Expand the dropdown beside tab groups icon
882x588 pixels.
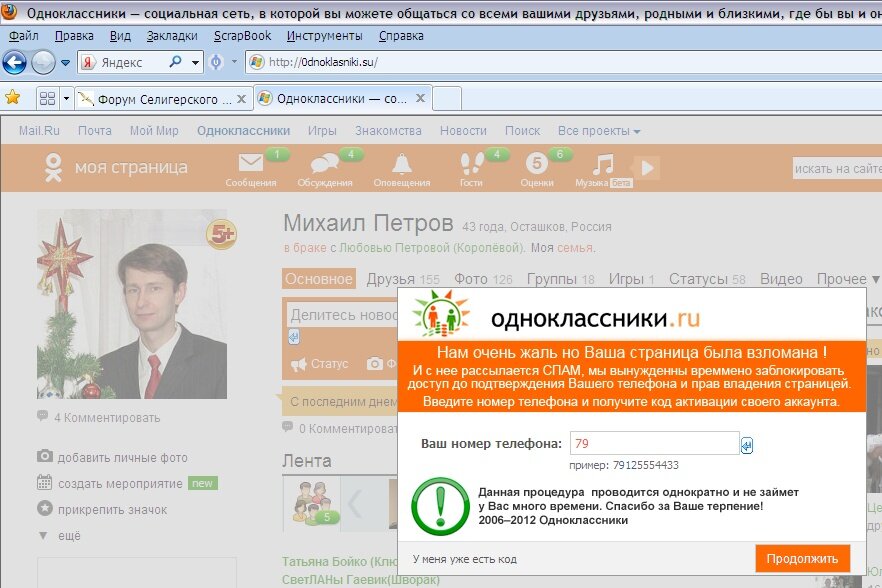coord(66,99)
